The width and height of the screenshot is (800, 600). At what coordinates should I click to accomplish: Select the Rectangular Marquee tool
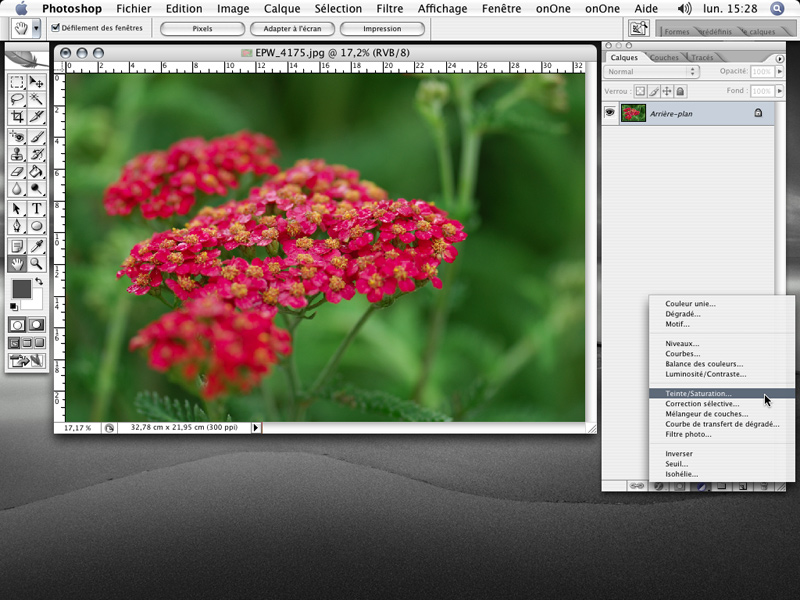click(17, 82)
